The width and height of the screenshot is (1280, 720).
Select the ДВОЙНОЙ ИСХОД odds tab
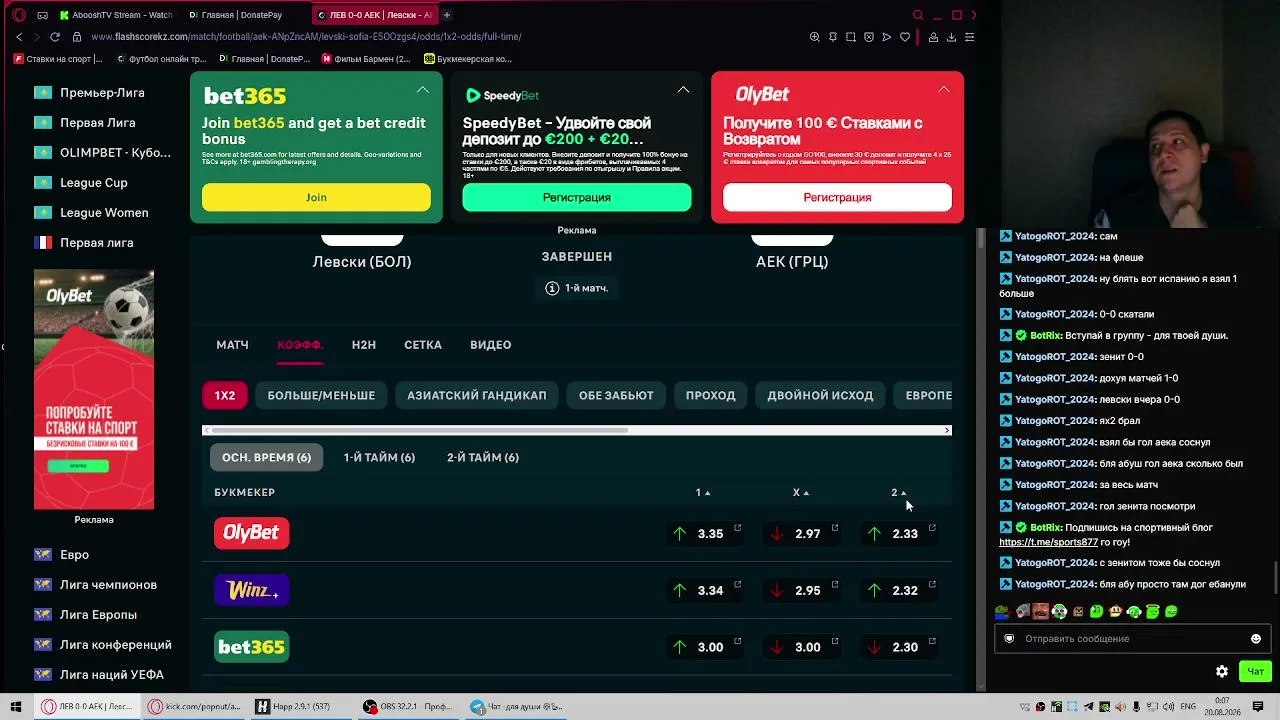[820, 395]
